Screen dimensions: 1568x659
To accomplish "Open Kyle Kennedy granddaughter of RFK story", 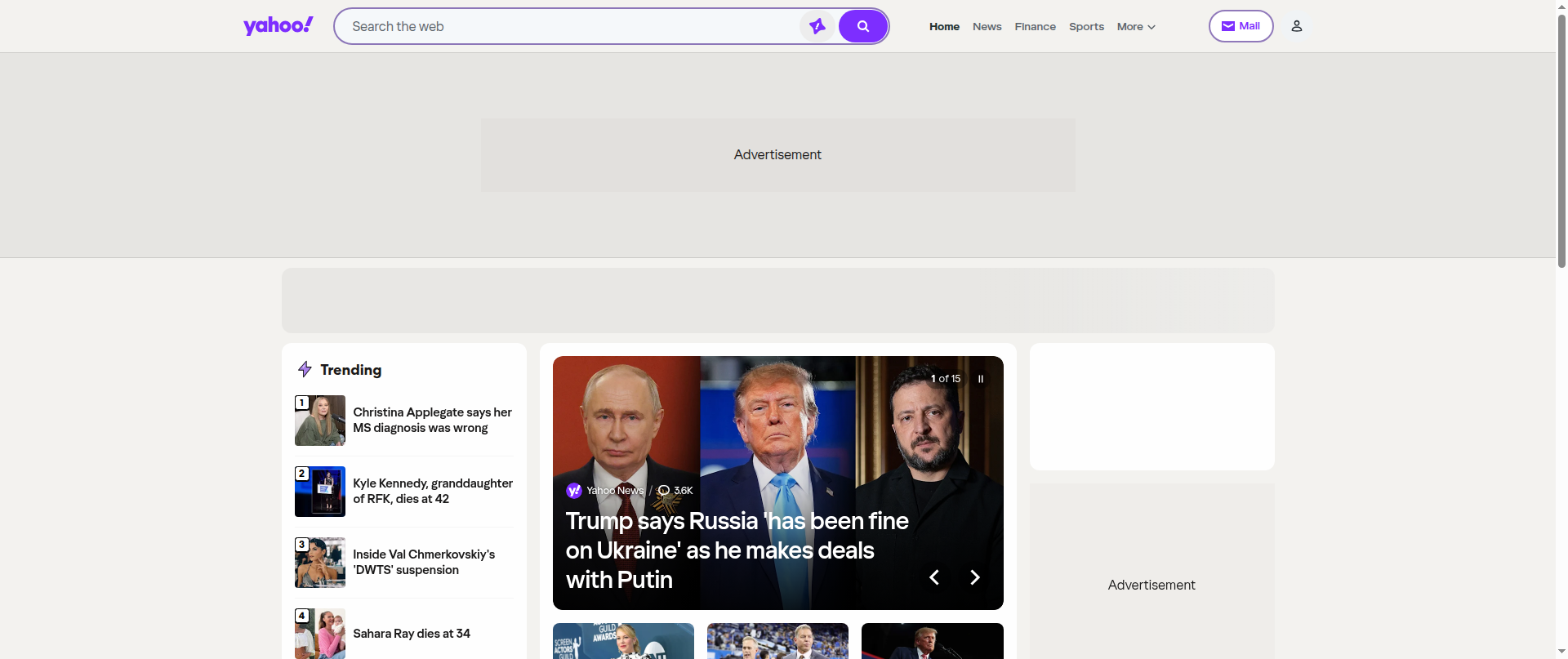I will pyautogui.click(x=433, y=491).
